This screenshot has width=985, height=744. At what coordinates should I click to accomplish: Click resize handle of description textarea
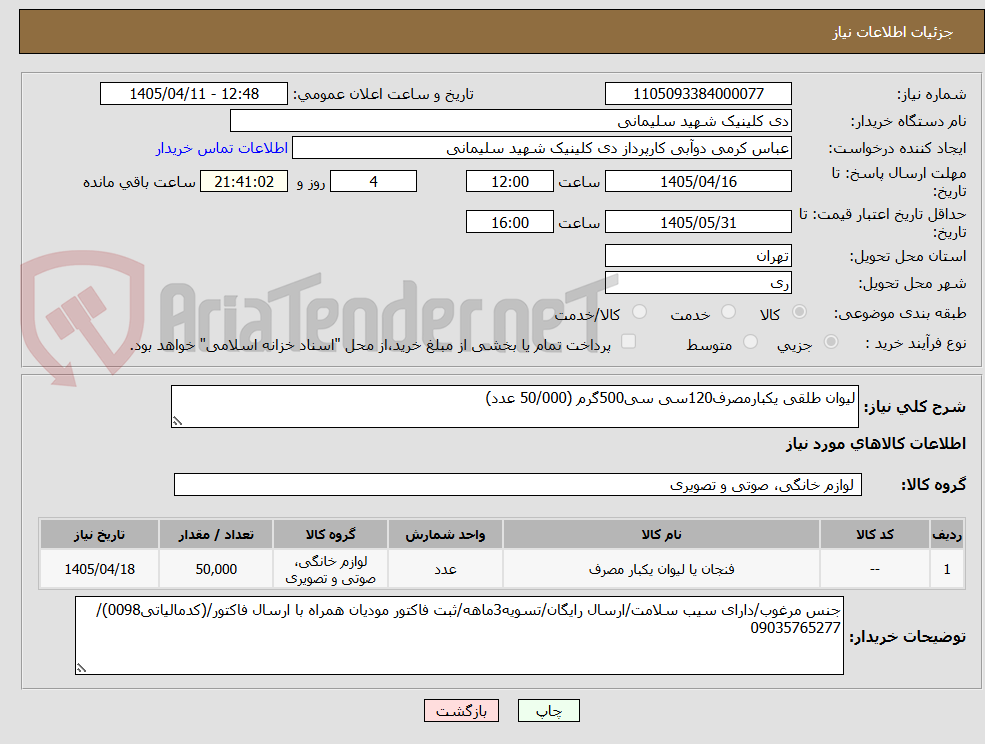tap(177, 422)
